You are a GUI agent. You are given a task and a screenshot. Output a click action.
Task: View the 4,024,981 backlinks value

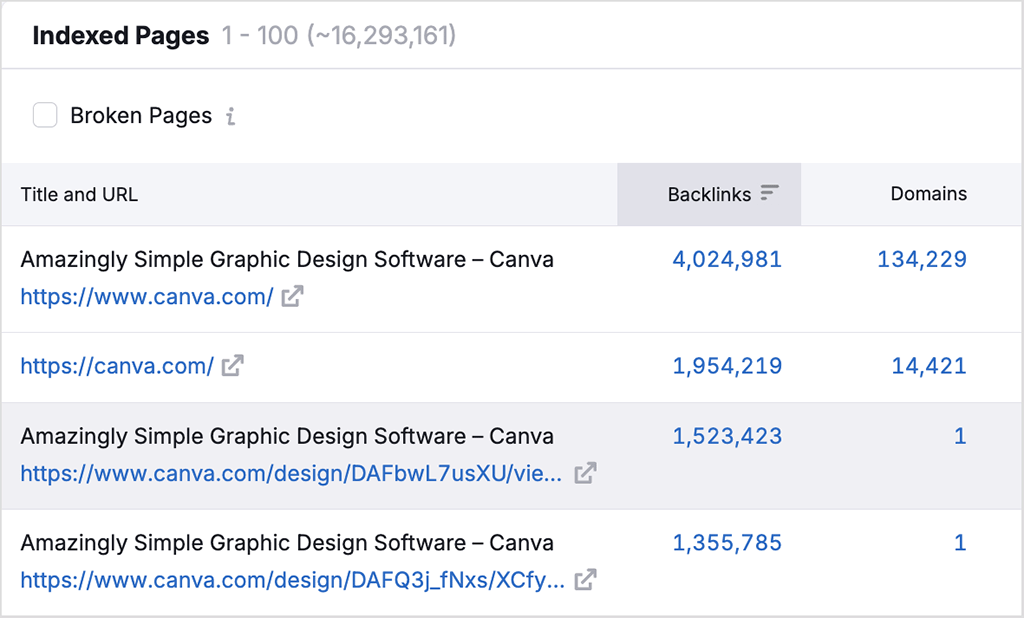727,259
